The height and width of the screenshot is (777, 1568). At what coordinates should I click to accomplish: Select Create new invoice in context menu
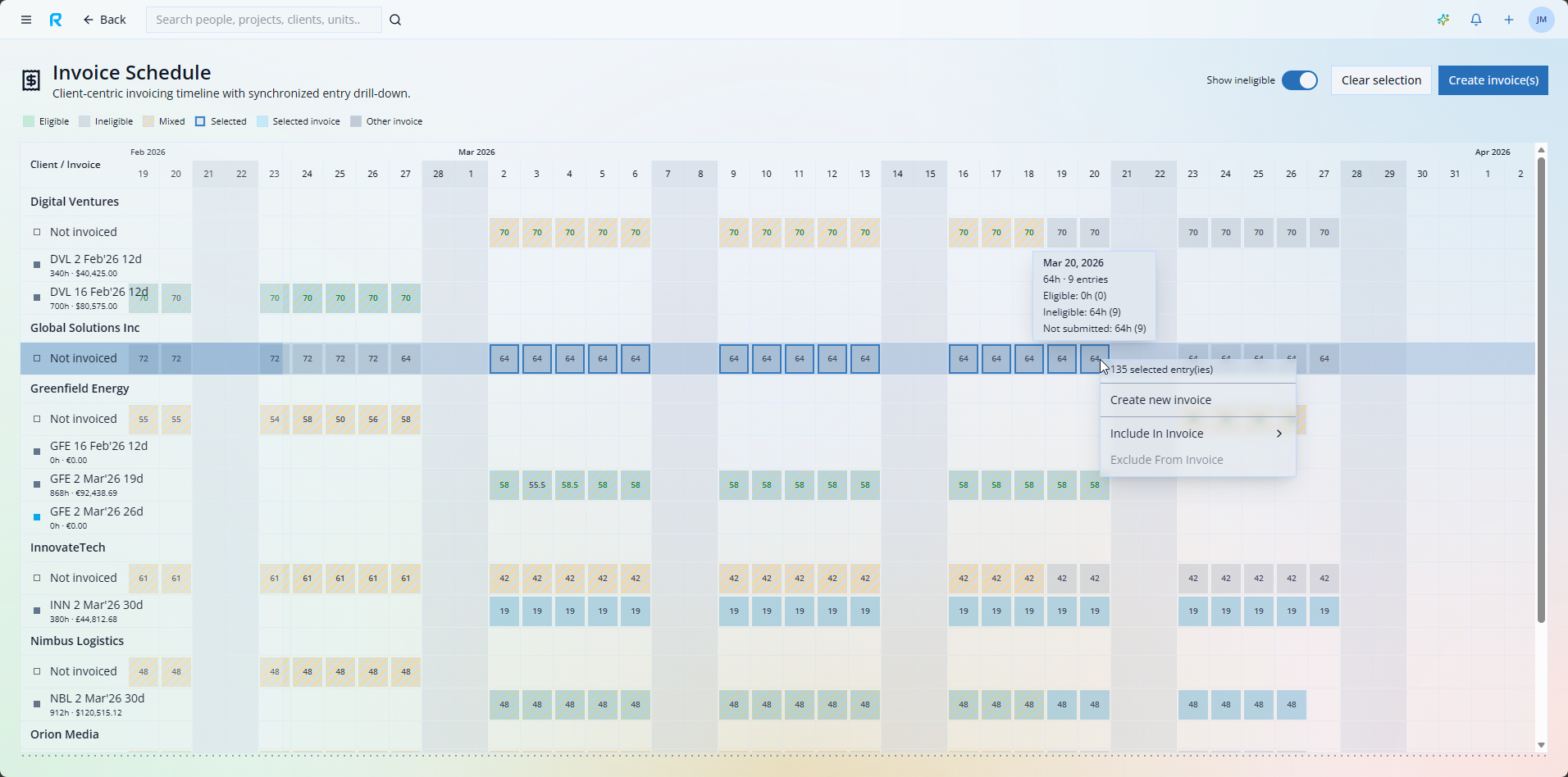tap(1160, 399)
